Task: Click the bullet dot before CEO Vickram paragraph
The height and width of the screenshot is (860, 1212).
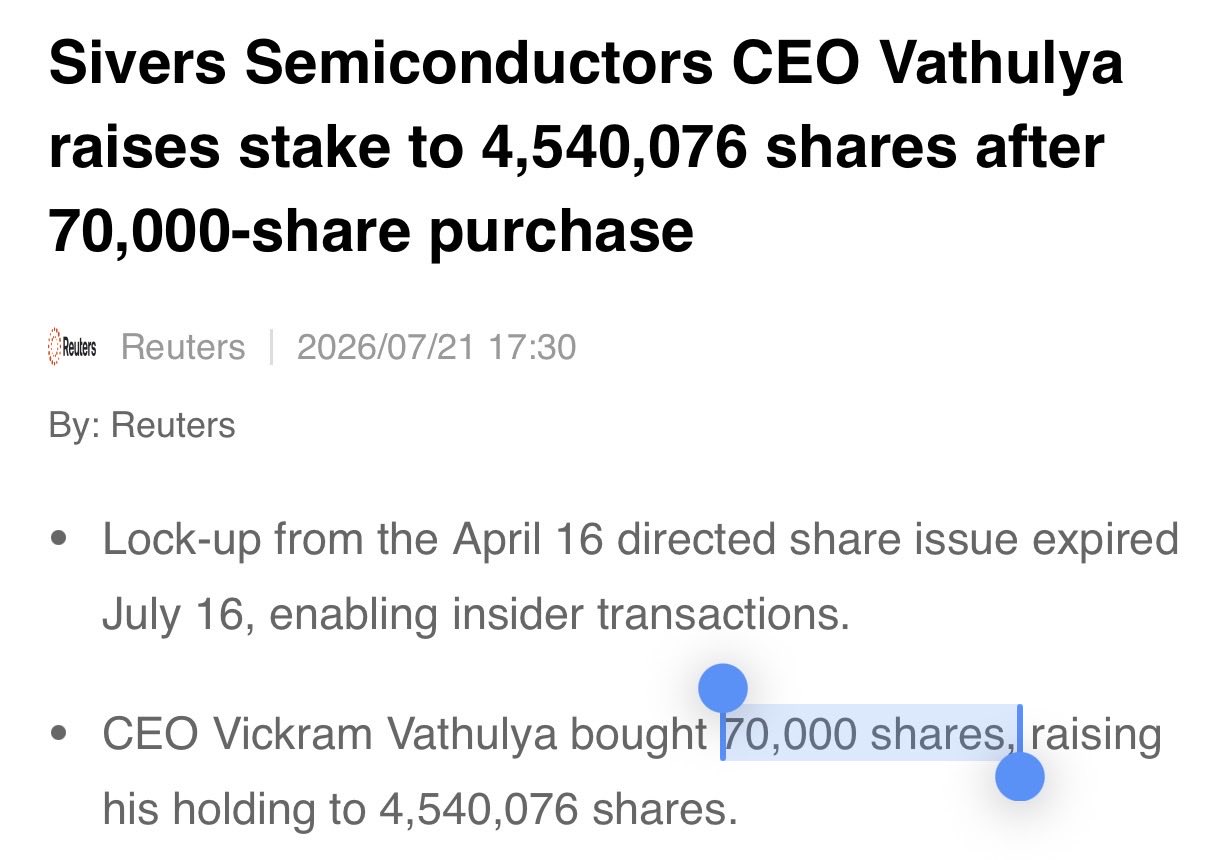Action: click(x=59, y=735)
